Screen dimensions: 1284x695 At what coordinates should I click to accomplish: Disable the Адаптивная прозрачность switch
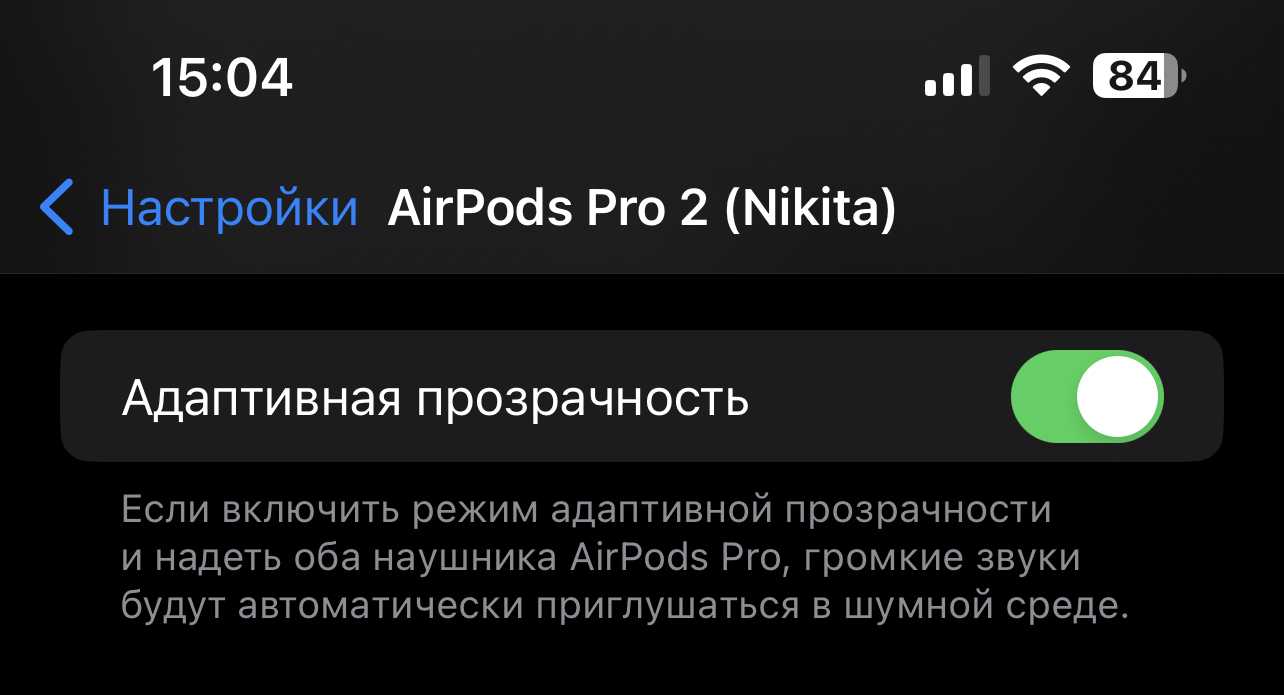tap(1088, 396)
